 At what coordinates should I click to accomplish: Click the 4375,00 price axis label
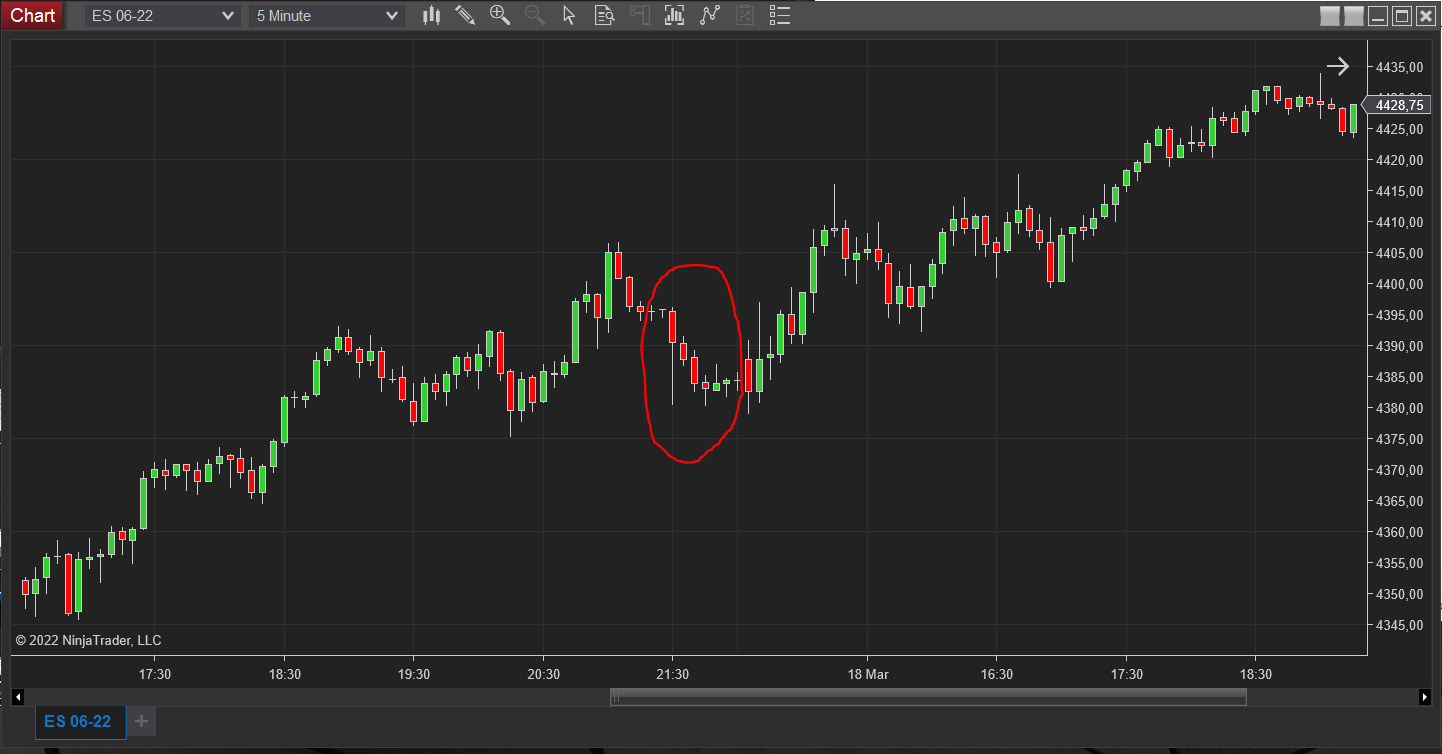coord(1399,439)
